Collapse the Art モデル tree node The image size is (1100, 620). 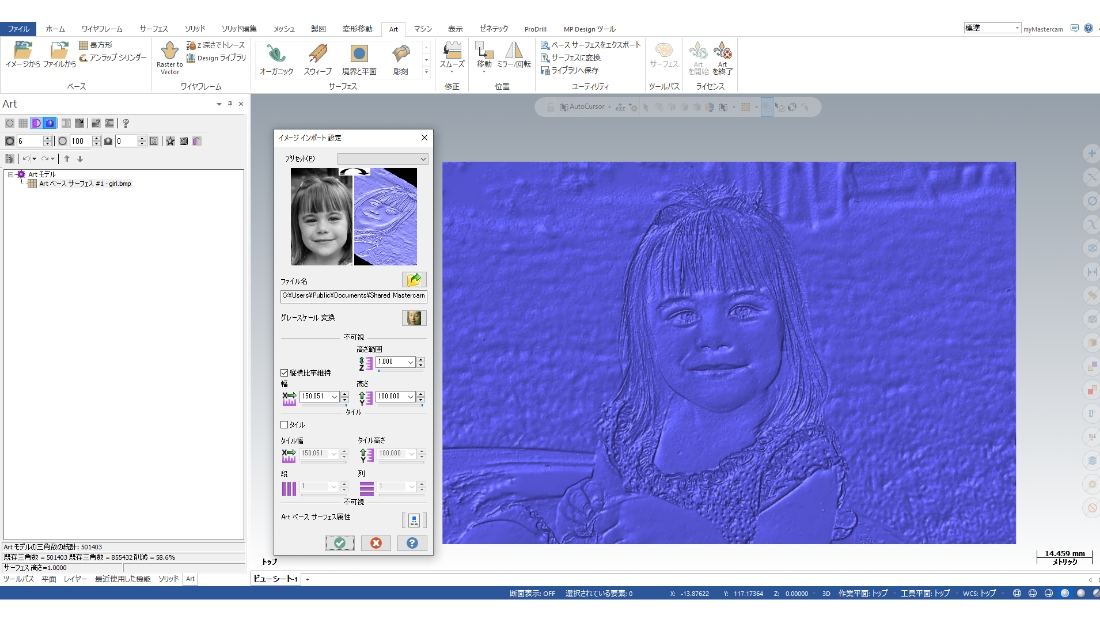point(11,174)
